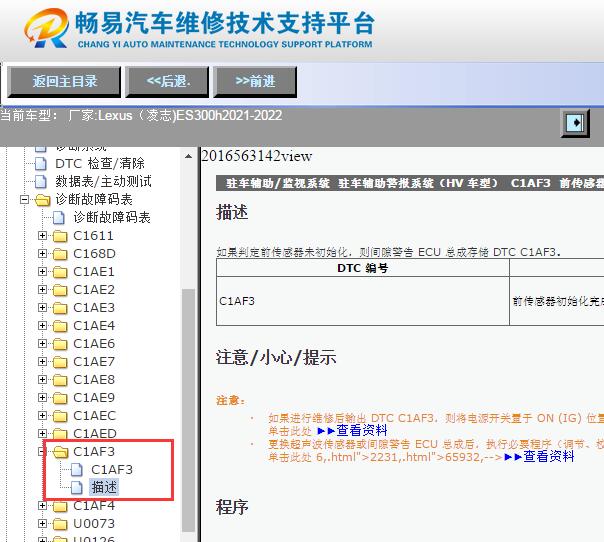Image resolution: width=604 pixels, height=542 pixels.
Task: Expand the C1AF4 tree node
Action: point(42,505)
